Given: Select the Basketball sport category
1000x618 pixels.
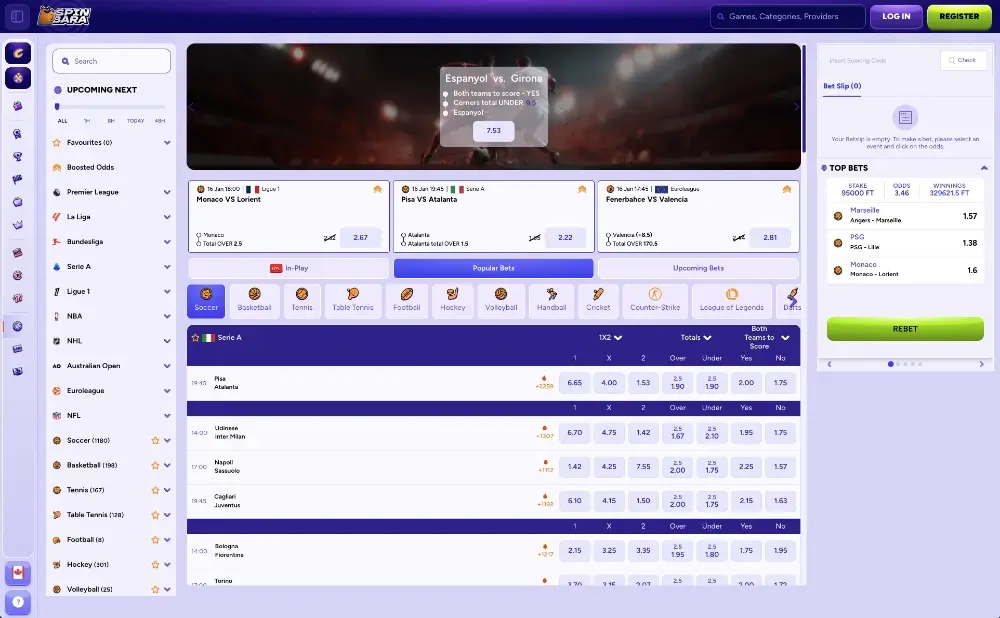Looking at the screenshot, I should (254, 300).
